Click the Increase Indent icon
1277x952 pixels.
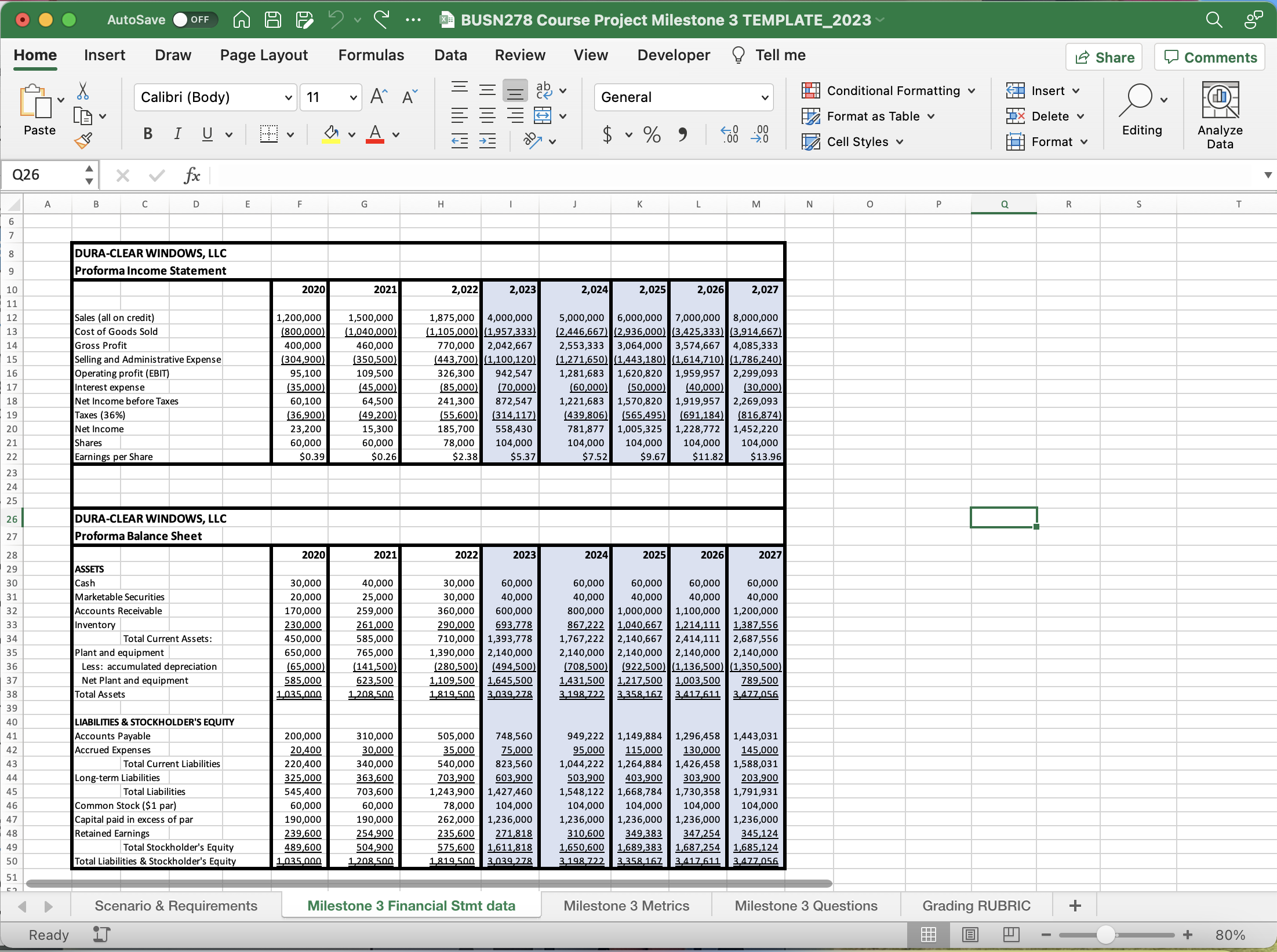point(487,141)
